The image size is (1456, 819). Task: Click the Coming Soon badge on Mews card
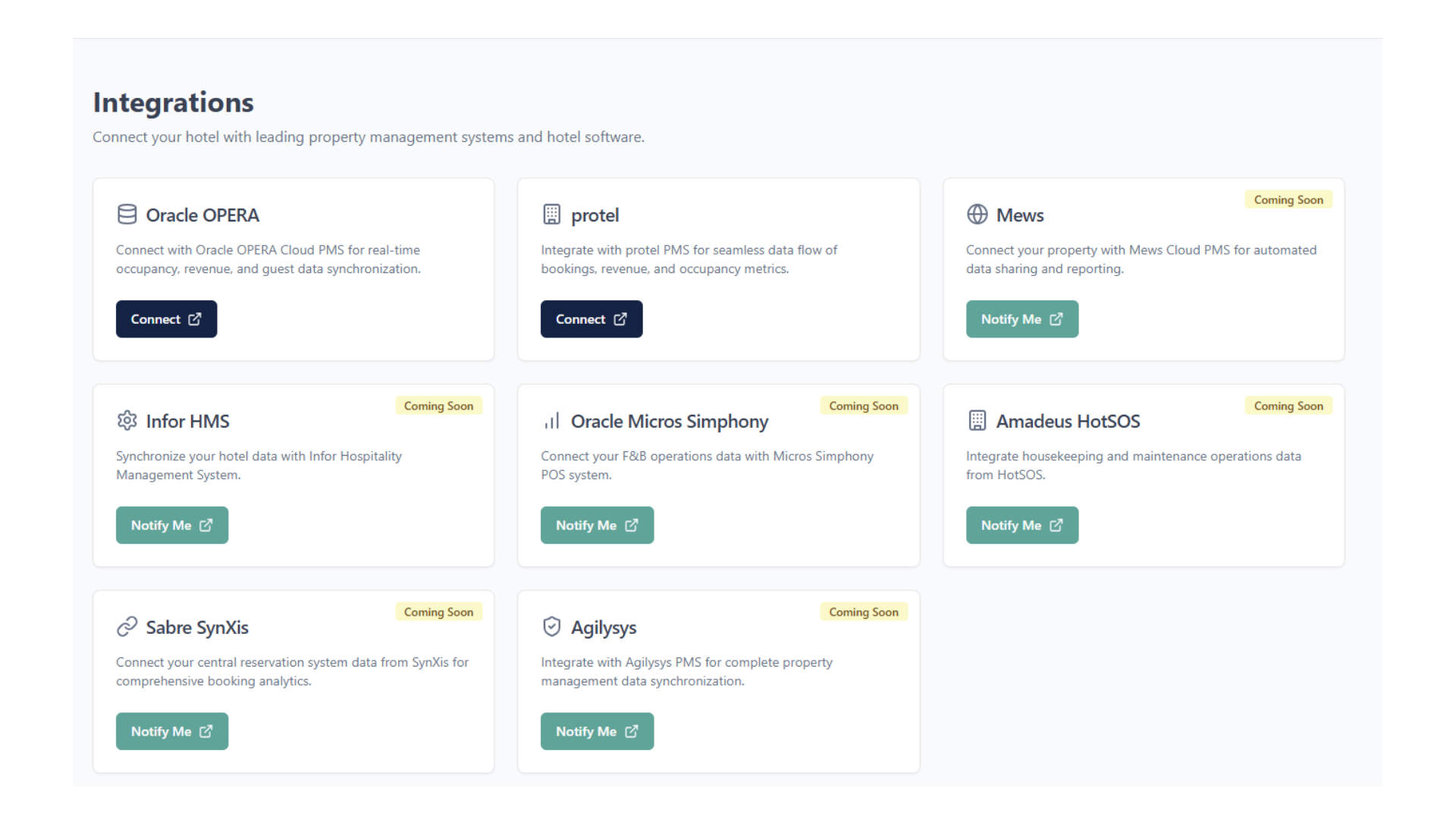pyautogui.click(x=1288, y=199)
